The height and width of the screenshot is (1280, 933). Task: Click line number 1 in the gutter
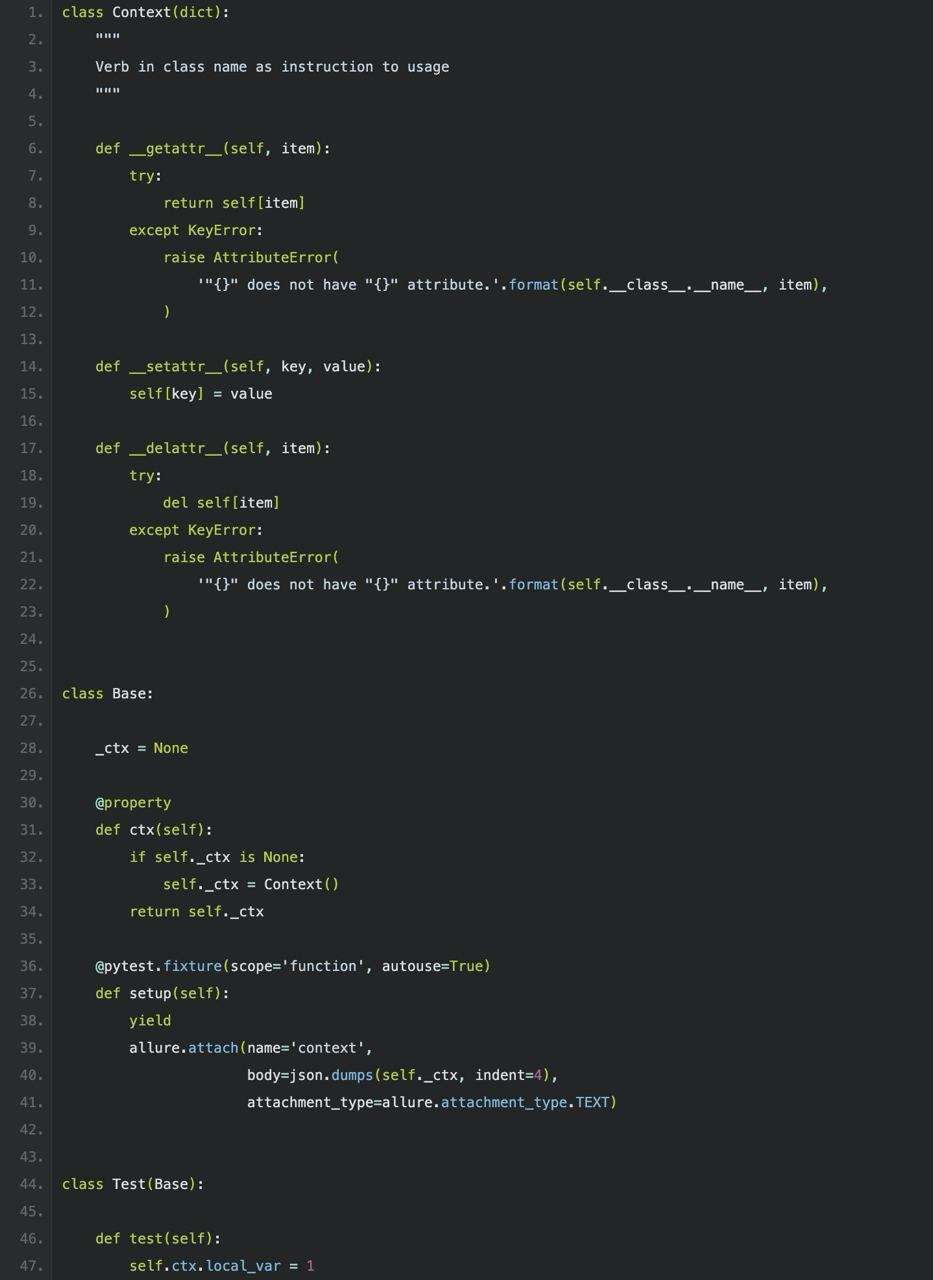pos(35,12)
